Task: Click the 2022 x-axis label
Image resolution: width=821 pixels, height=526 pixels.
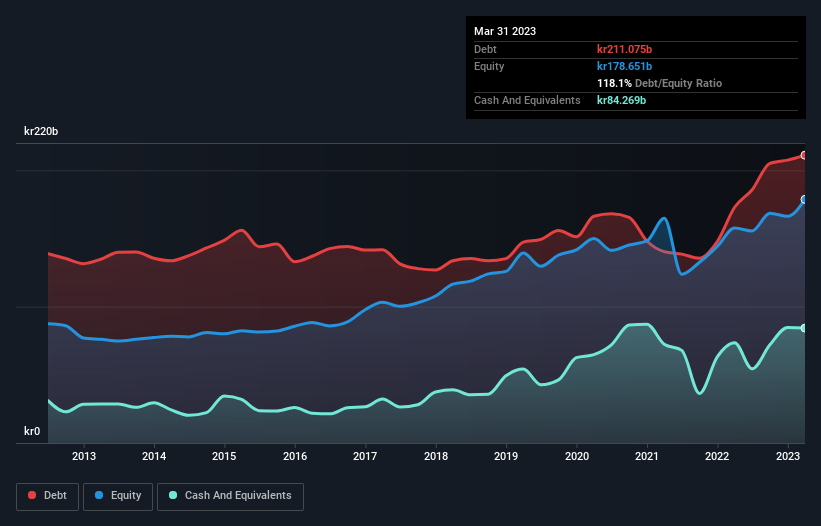Action: [x=717, y=456]
